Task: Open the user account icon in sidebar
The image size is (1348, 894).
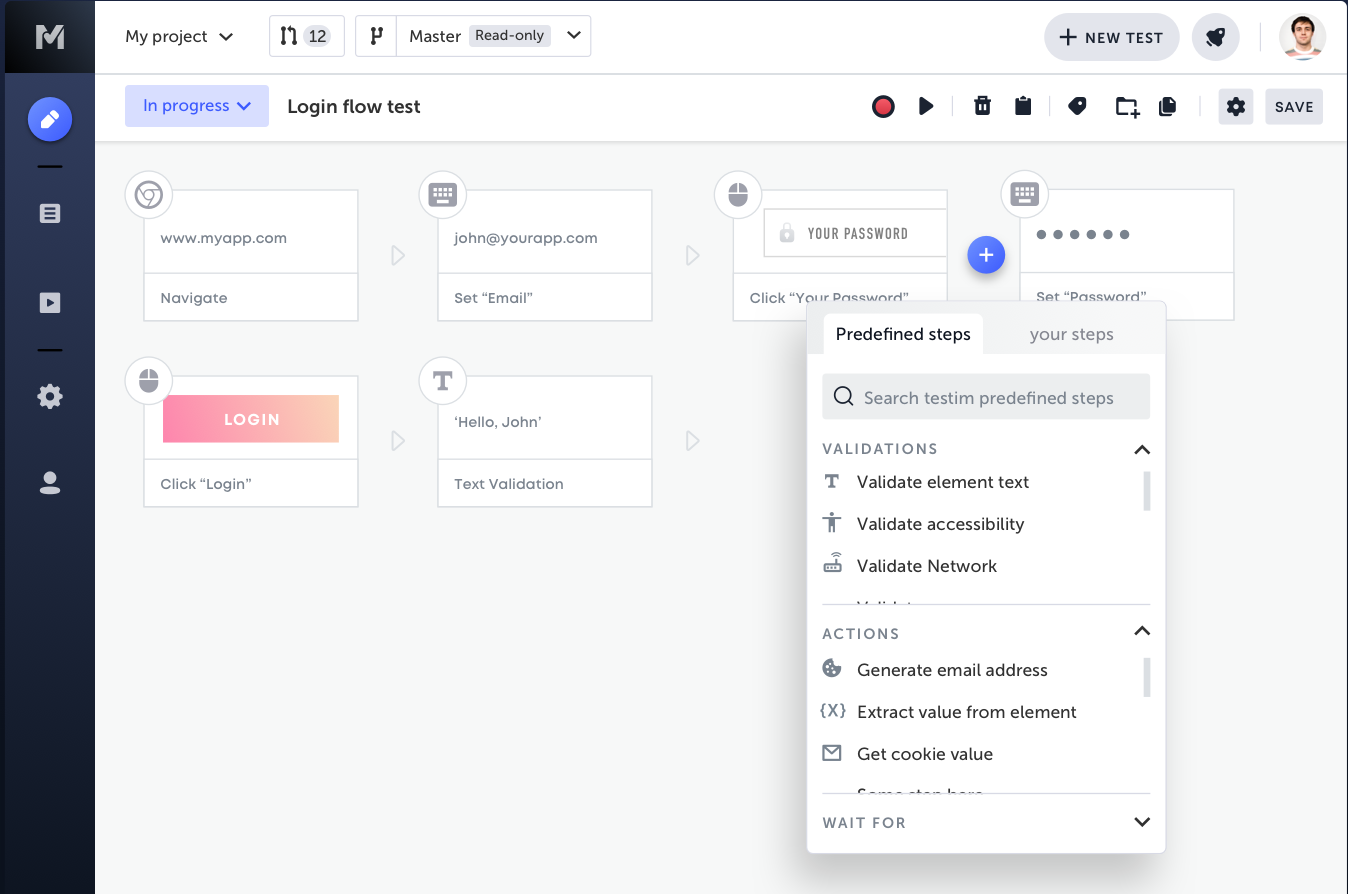Action: [x=50, y=483]
